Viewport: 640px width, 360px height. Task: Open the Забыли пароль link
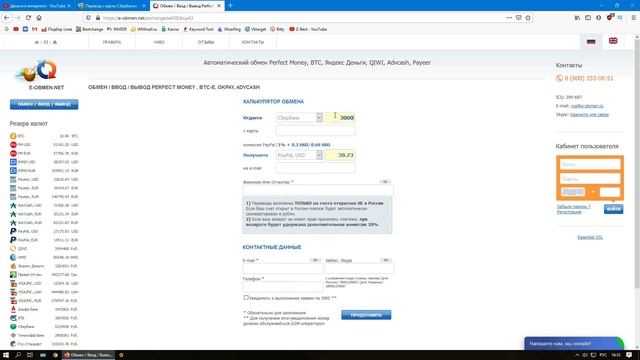pos(573,207)
